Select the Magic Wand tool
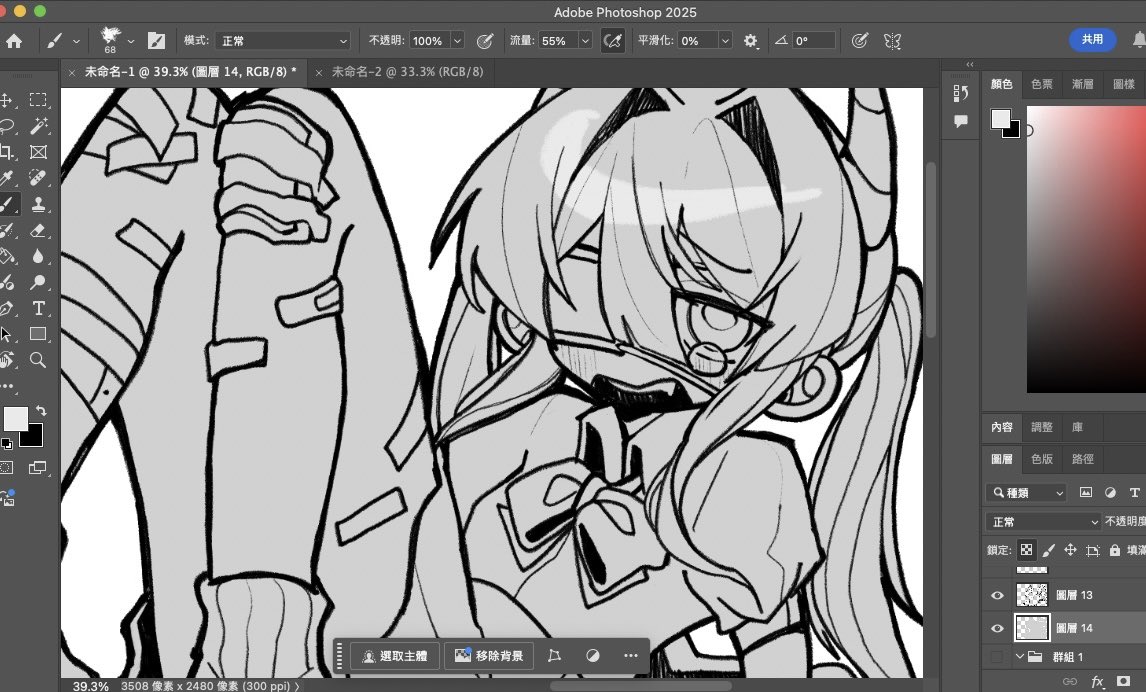The image size is (1146, 692). pos(38,126)
